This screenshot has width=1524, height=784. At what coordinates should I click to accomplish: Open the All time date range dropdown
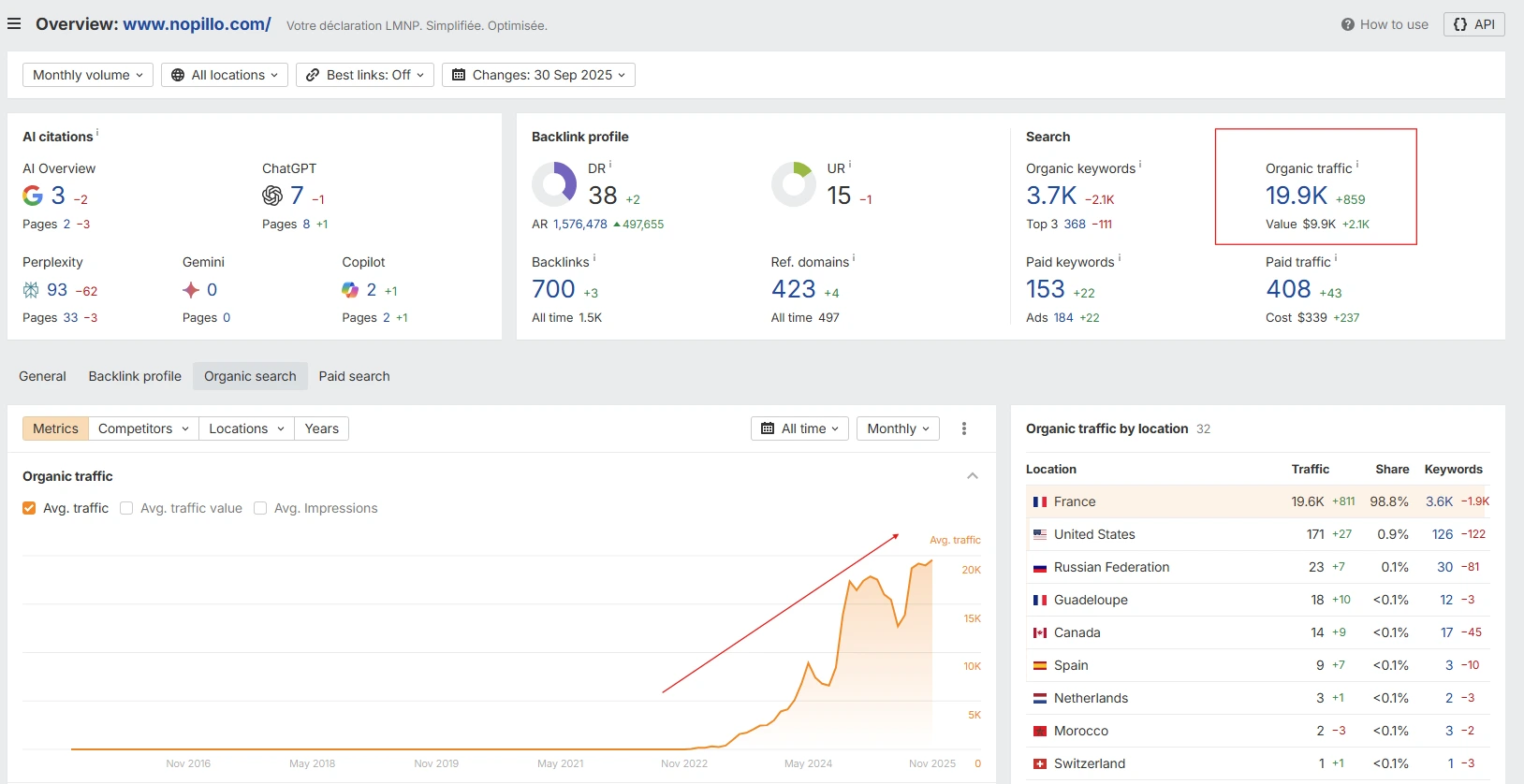click(x=800, y=428)
